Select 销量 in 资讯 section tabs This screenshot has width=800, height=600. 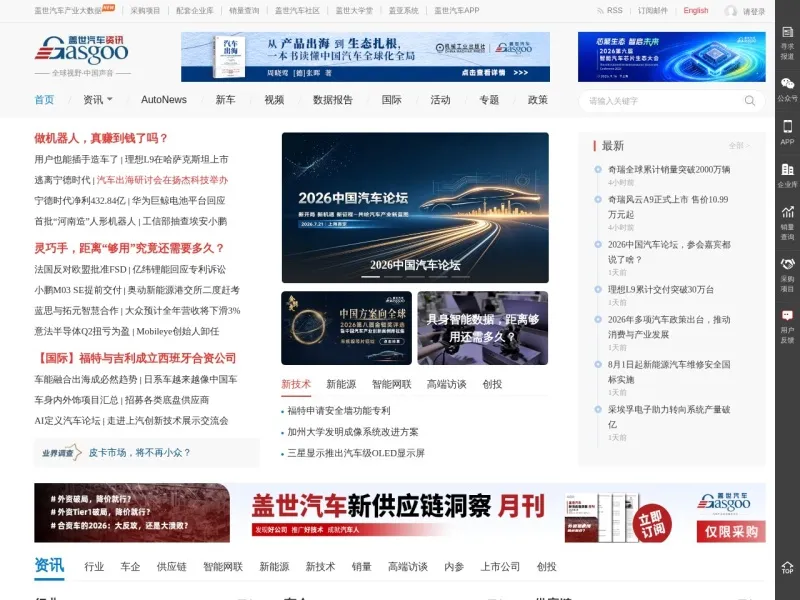(361, 566)
